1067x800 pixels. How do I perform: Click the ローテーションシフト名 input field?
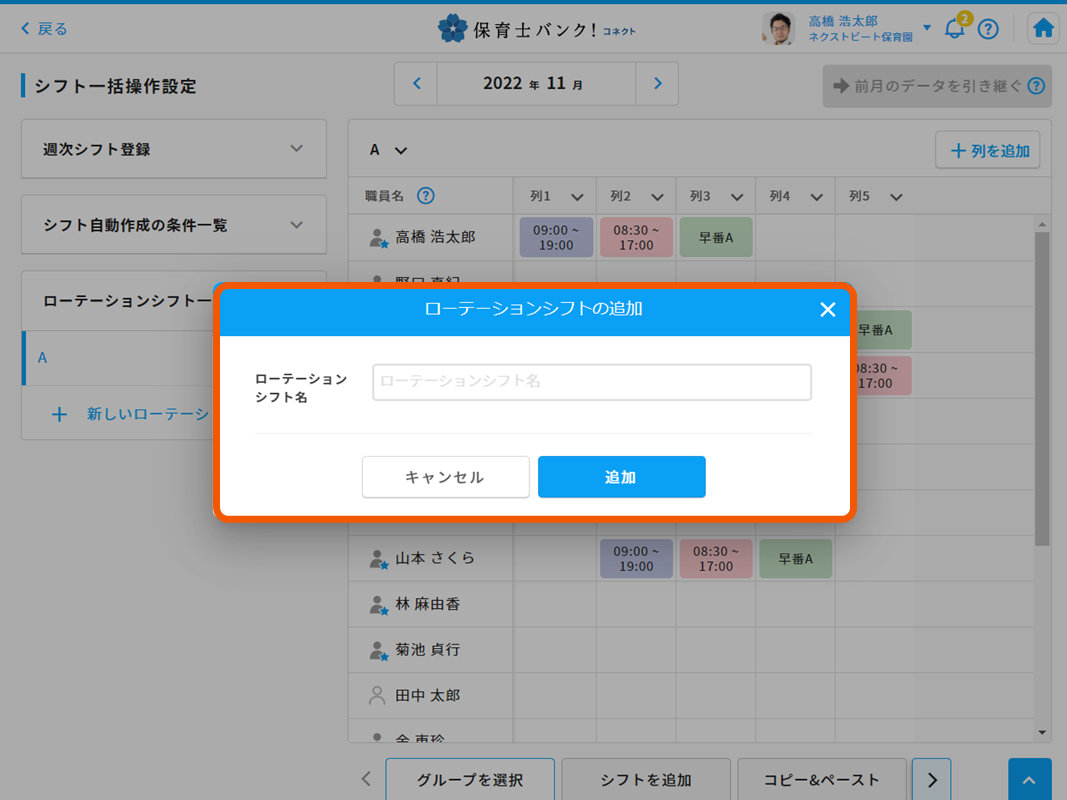click(591, 382)
